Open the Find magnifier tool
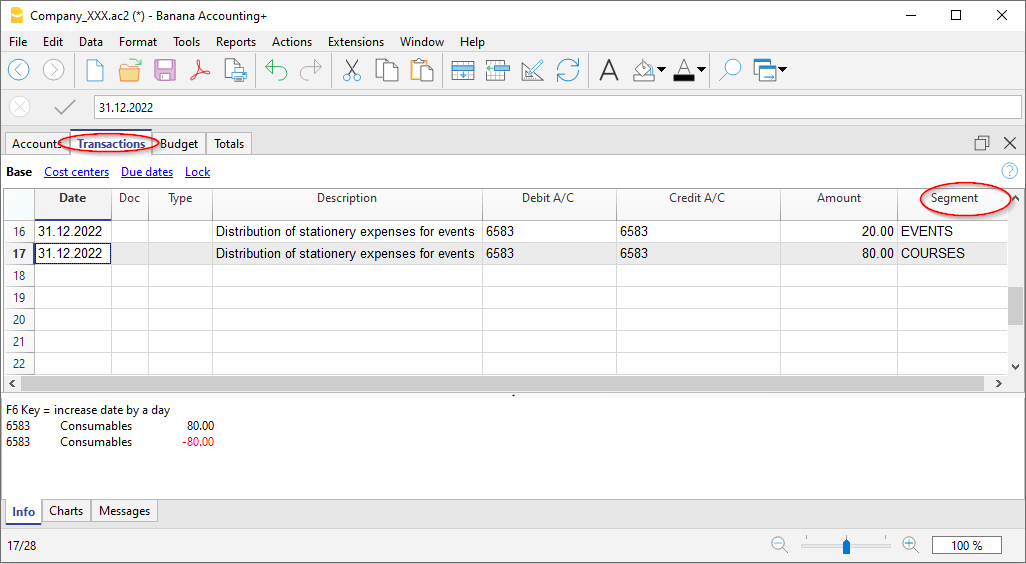Viewport: 1026px width, 564px height. (731, 70)
